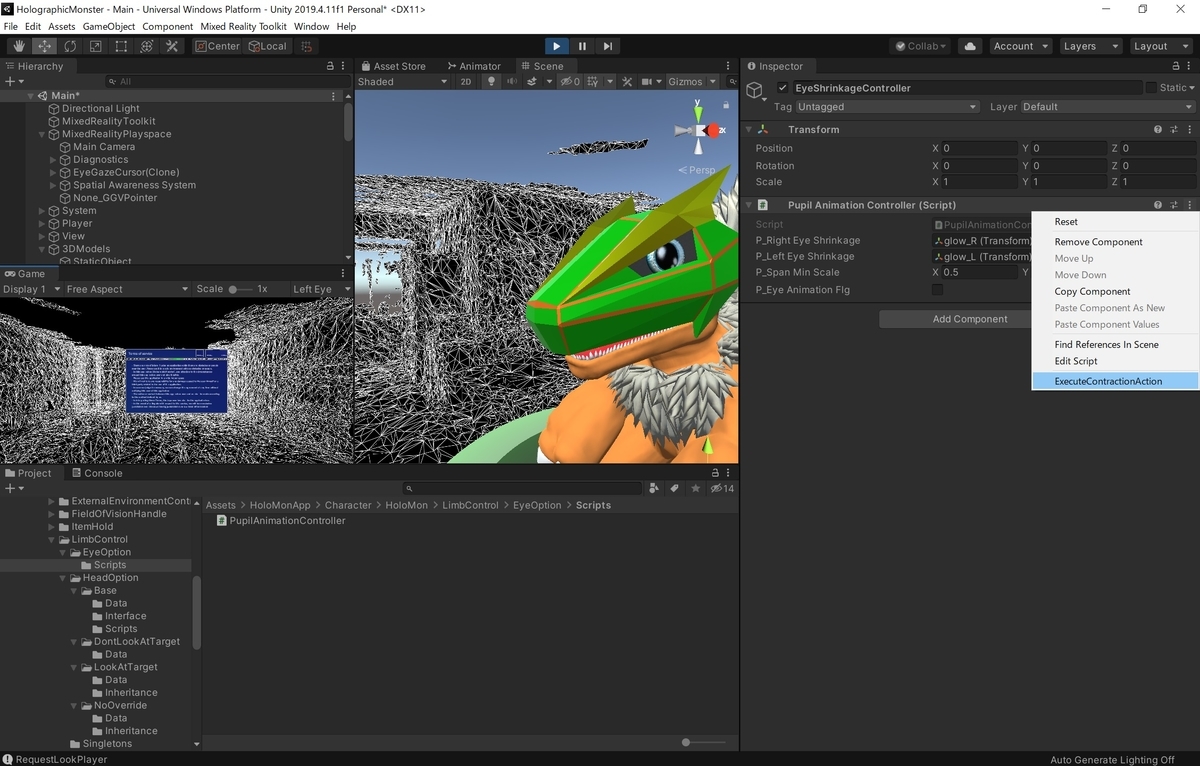Click search by label icon in Project

coord(675,488)
